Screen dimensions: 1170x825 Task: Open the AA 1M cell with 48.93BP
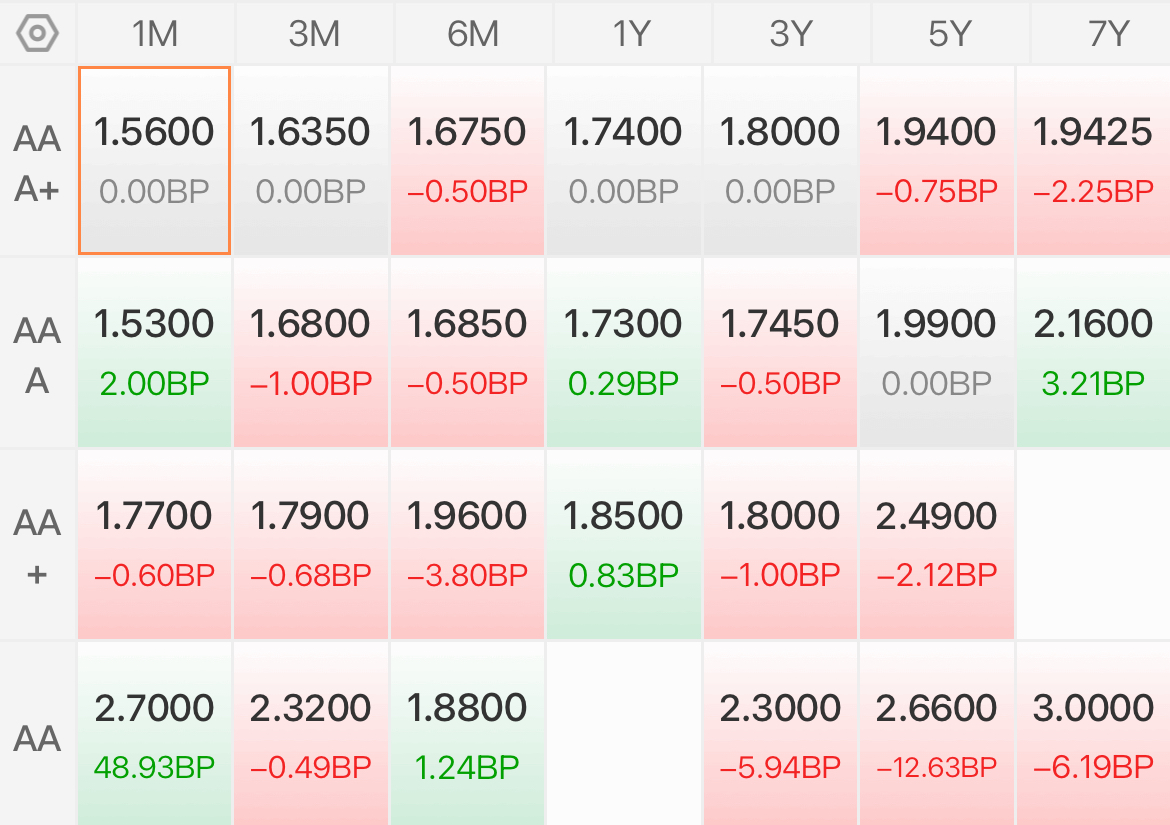pyautogui.click(x=154, y=734)
